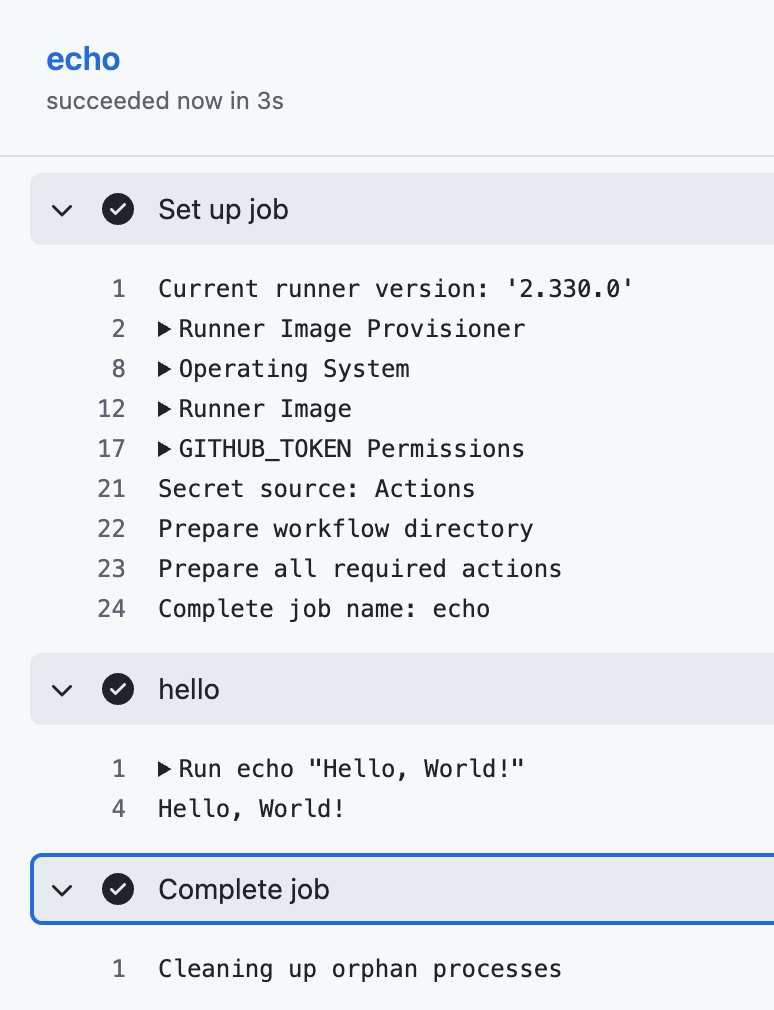774x1010 pixels.
Task: Click the checkmark icon next to hello step
Action: click(x=118, y=690)
